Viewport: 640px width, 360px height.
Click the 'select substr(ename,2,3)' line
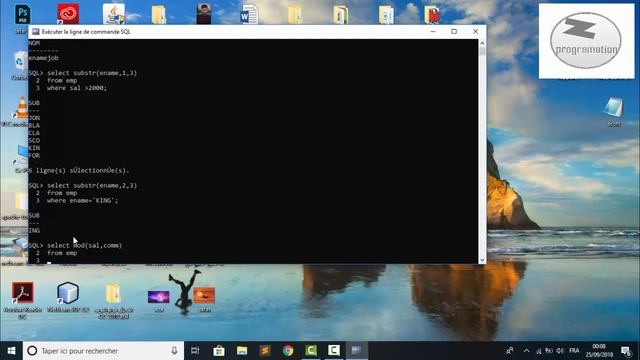point(92,185)
